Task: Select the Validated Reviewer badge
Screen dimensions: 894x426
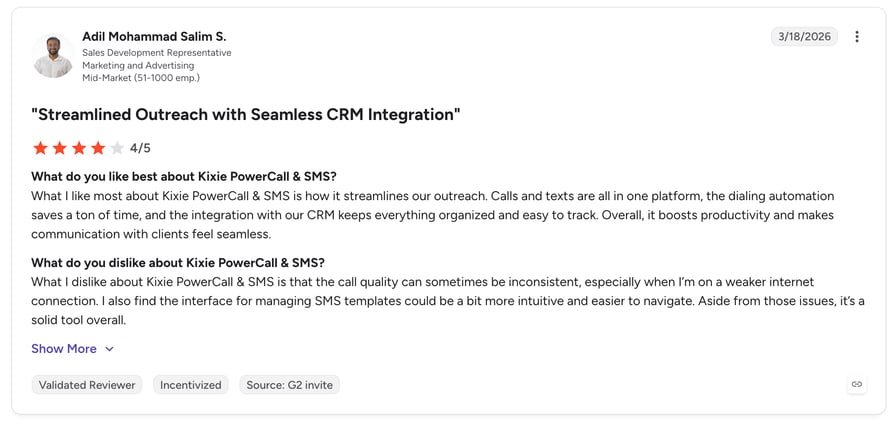Action: point(87,385)
